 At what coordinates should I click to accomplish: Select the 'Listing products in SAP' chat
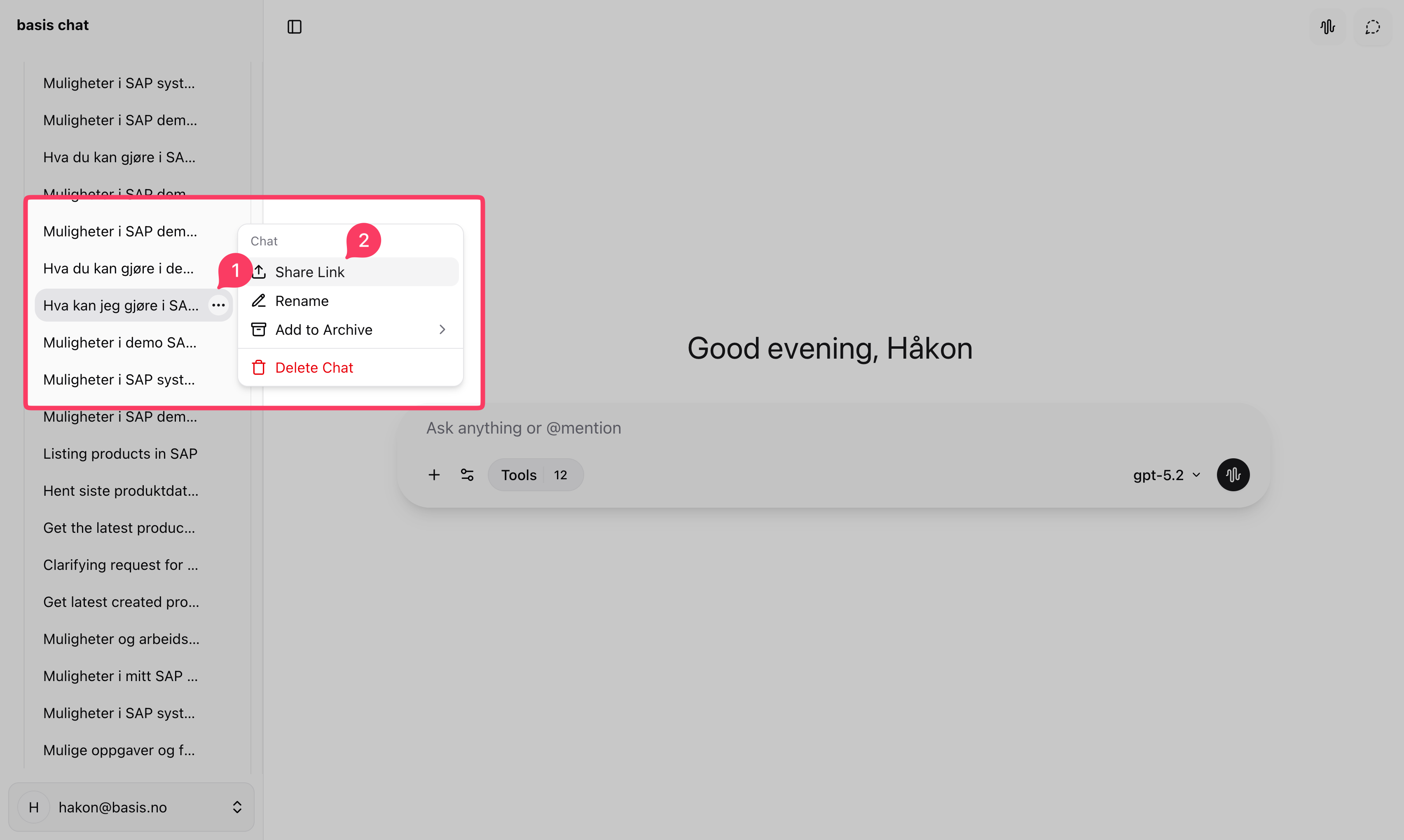[x=120, y=453]
